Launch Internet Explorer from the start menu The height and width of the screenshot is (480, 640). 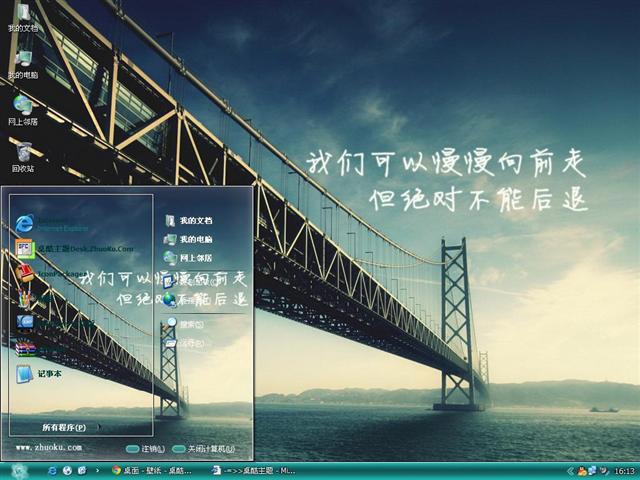(26, 224)
